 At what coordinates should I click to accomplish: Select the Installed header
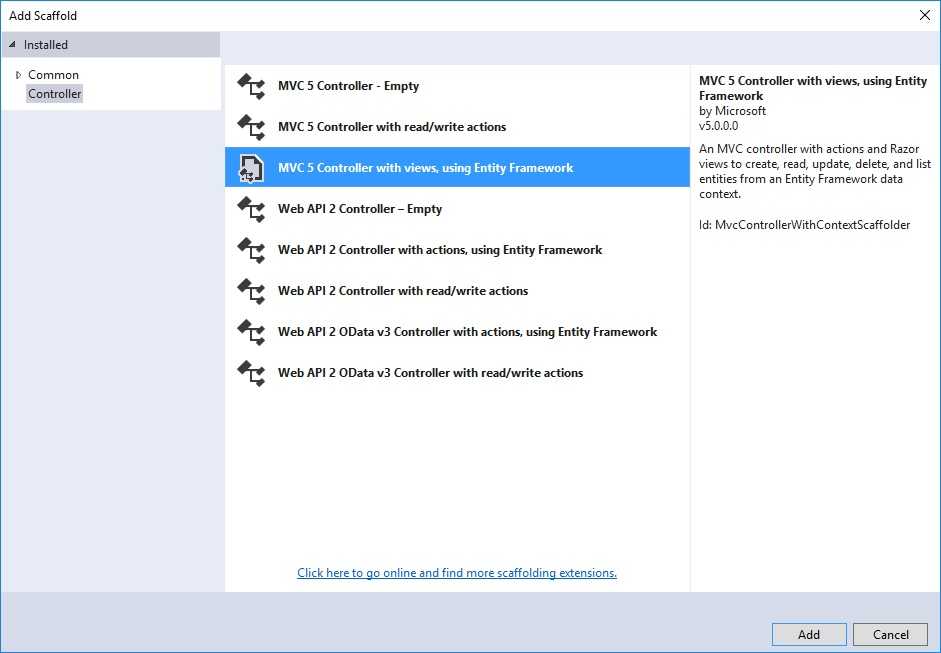click(x=111, y=44)
